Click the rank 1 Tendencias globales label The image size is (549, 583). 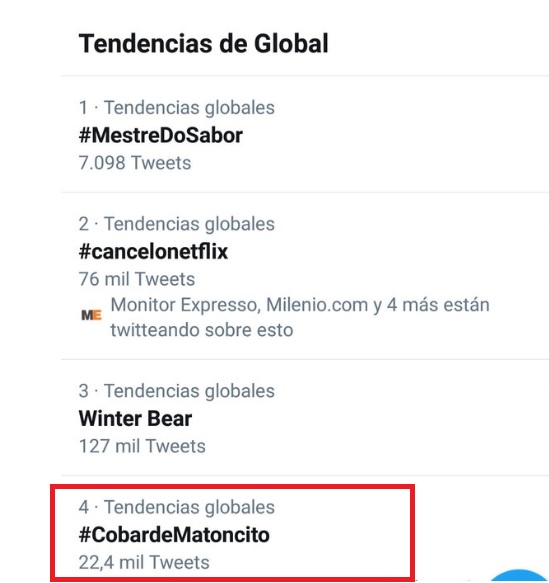point(177,108)
